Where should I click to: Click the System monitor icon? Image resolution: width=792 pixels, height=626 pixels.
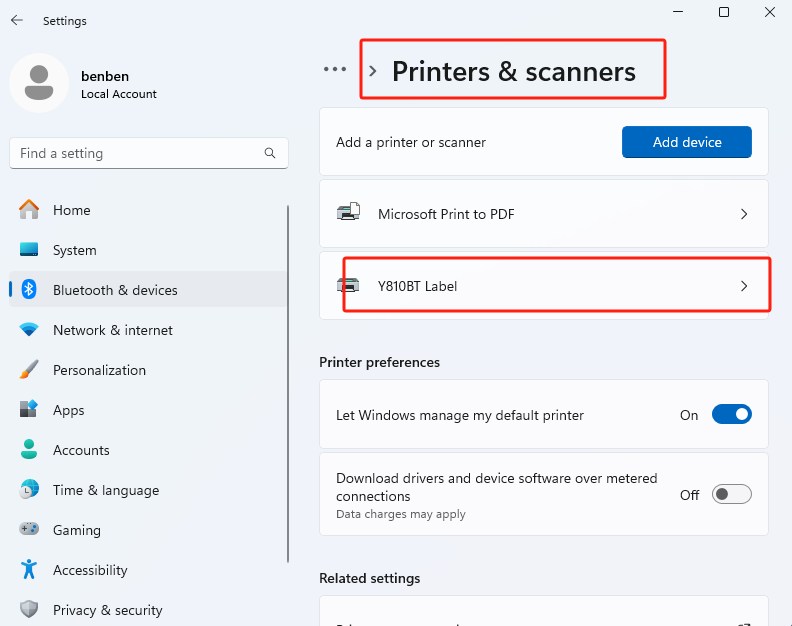click(x=29, y=250)
